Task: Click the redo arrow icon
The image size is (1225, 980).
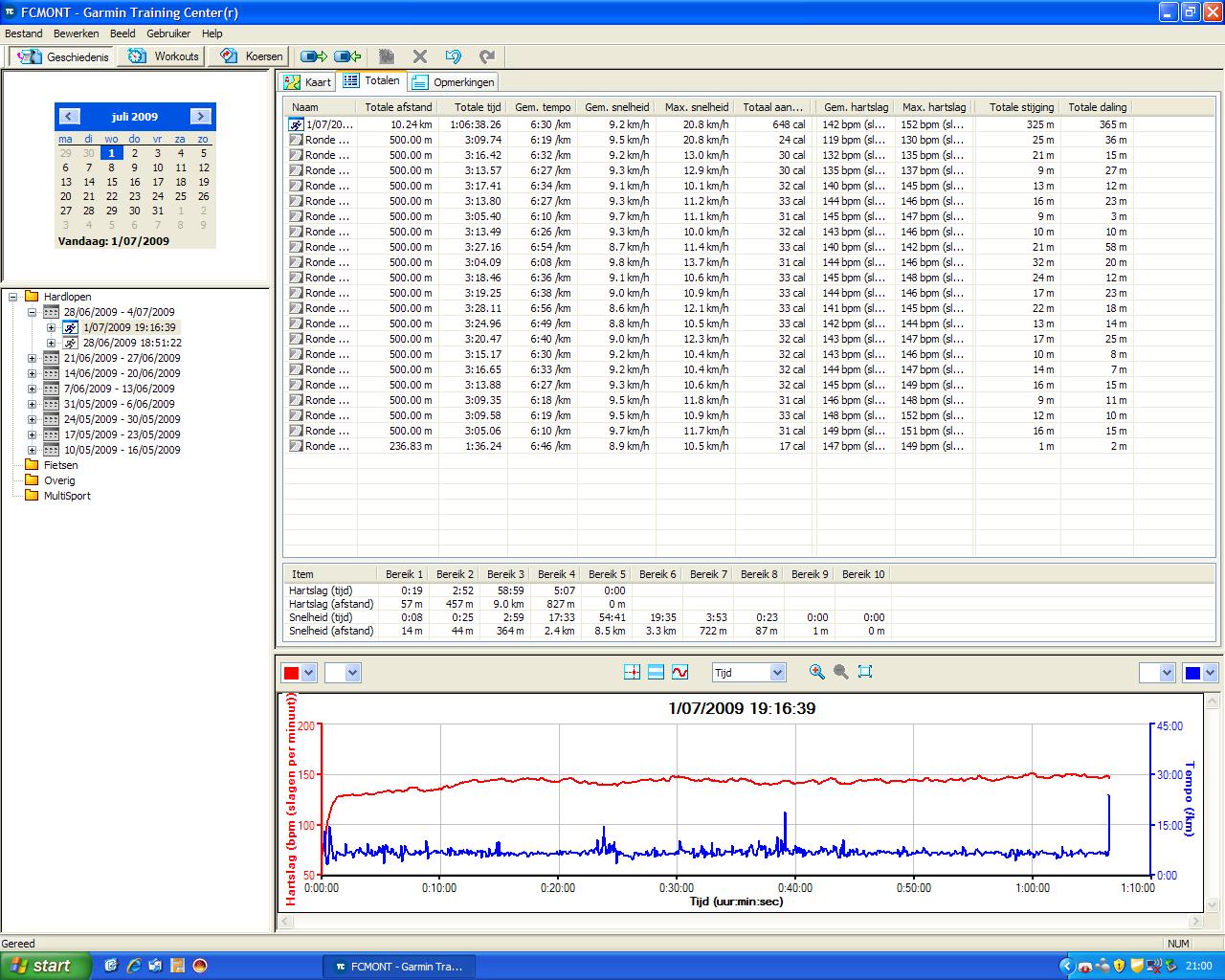Action: [486, 56]
